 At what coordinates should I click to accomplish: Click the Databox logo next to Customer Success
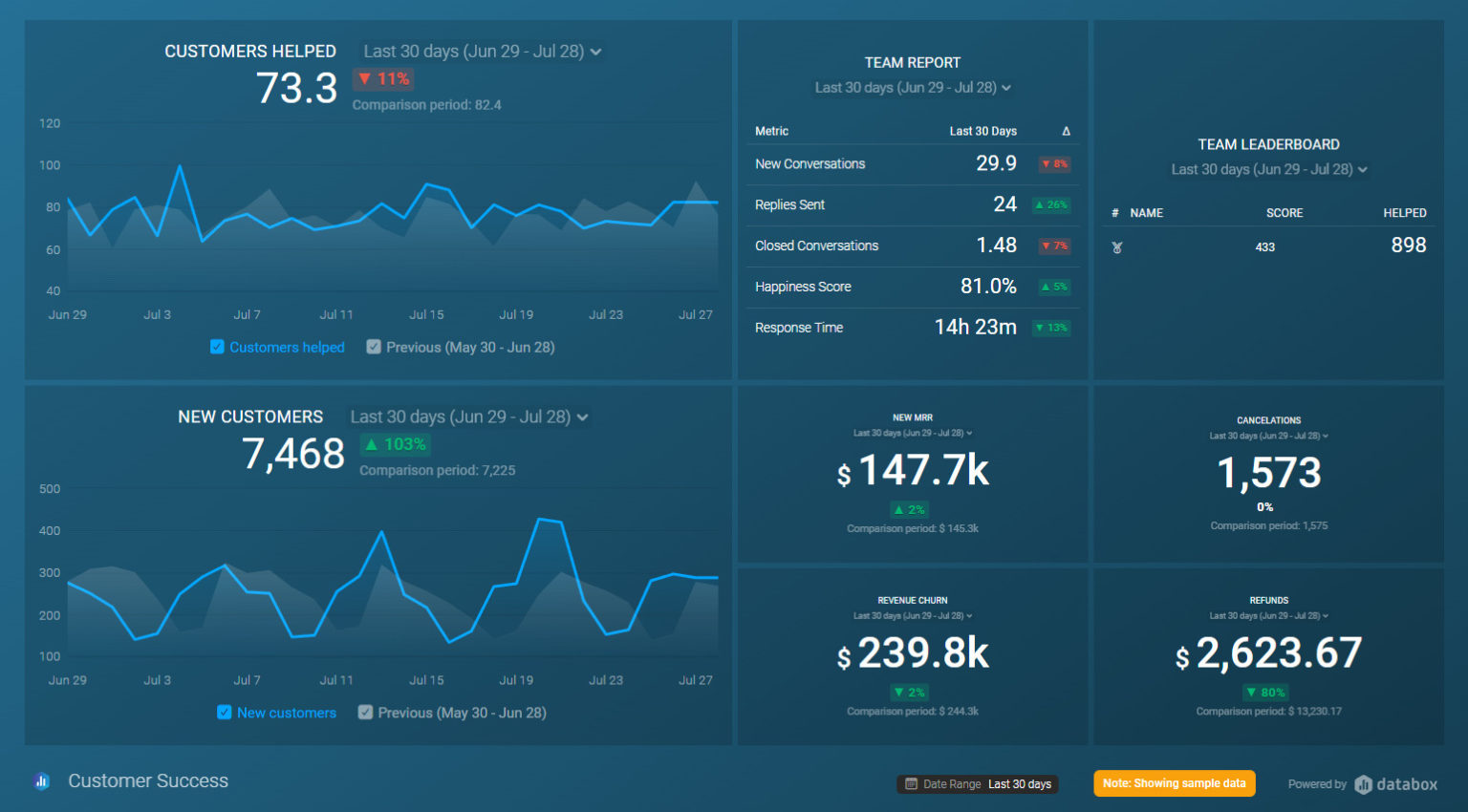click(x=40, y=781)
